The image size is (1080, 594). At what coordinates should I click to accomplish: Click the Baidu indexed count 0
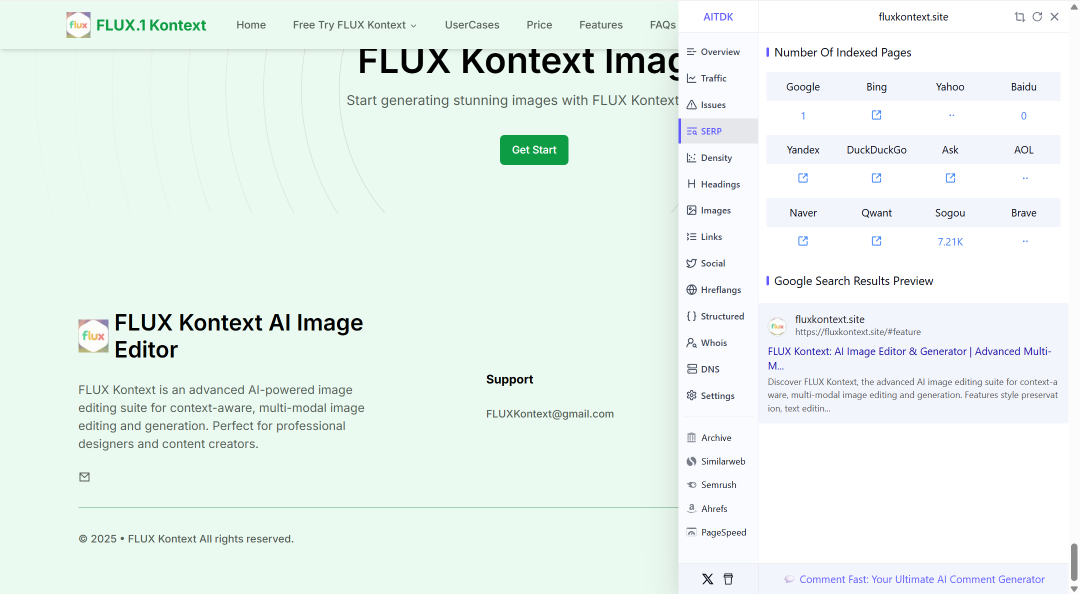(x=1024, y=116)
